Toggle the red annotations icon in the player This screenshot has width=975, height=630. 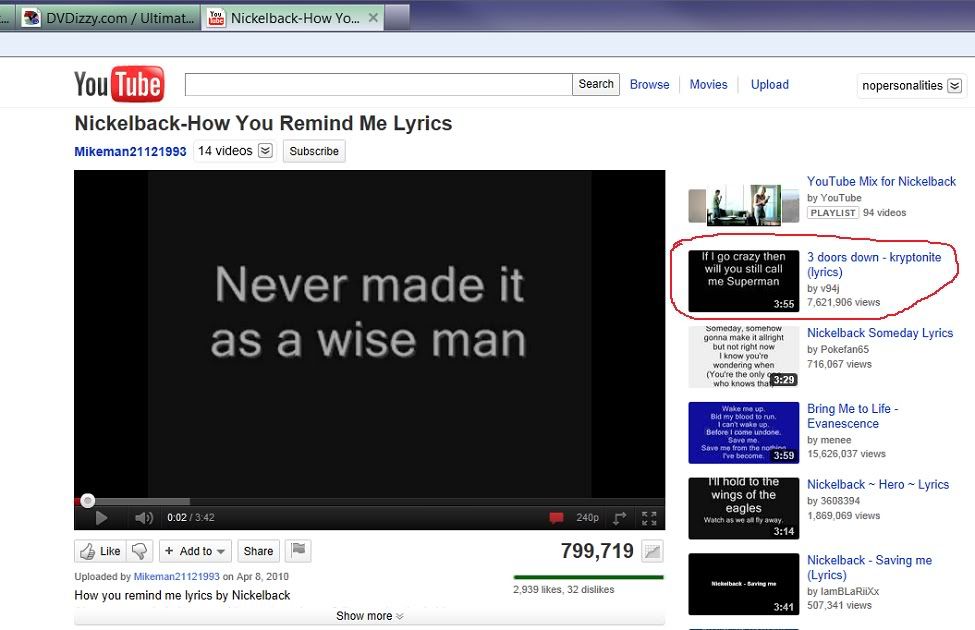pos(556,518)
